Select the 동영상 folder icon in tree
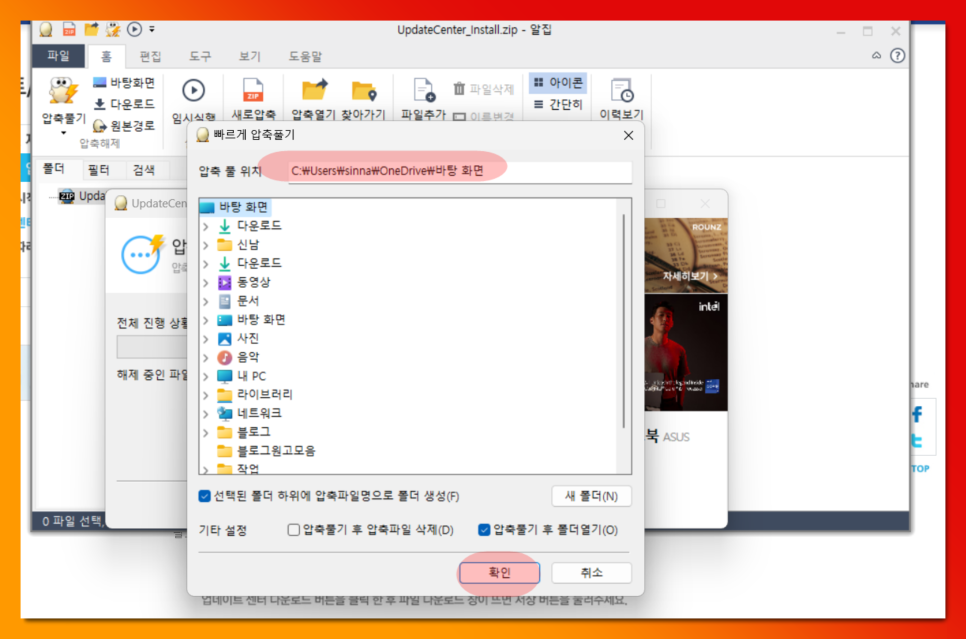966x639 pixels. coord(224,282)
